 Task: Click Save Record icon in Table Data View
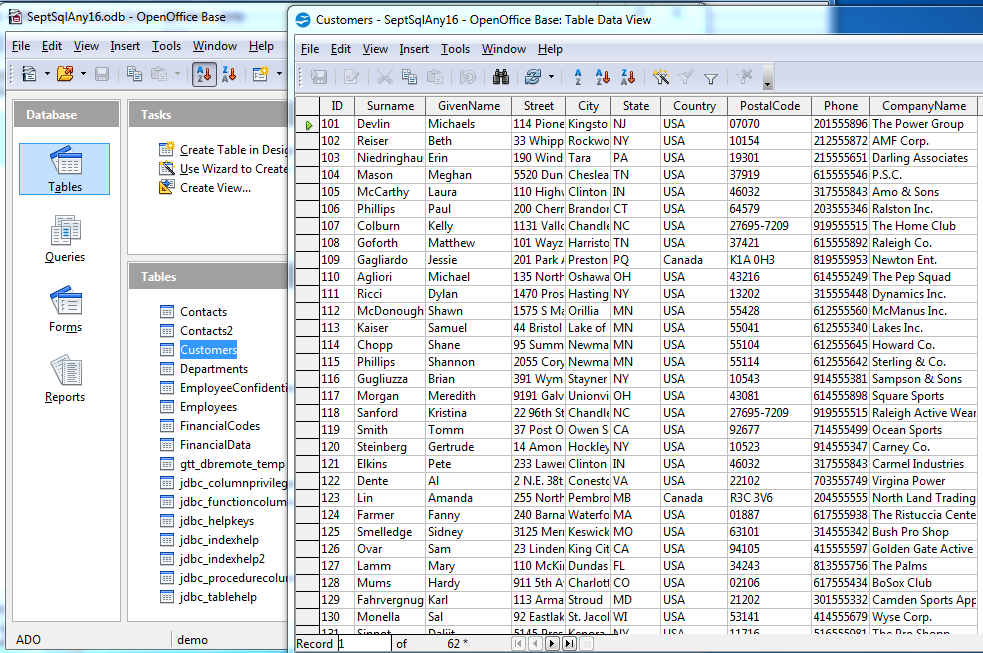319,77
